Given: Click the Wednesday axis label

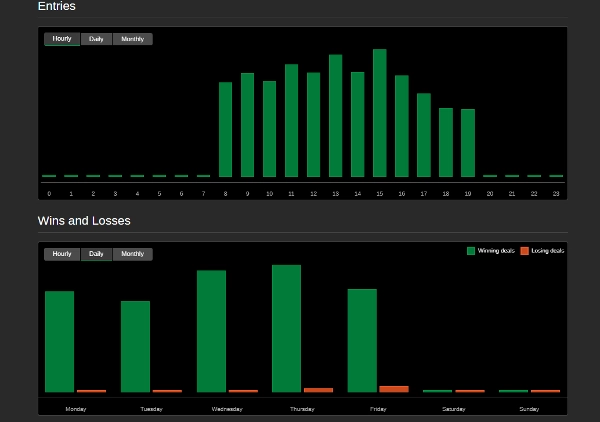Looking at the screenshot, I should pyautogui.click(x=227, y=409).
